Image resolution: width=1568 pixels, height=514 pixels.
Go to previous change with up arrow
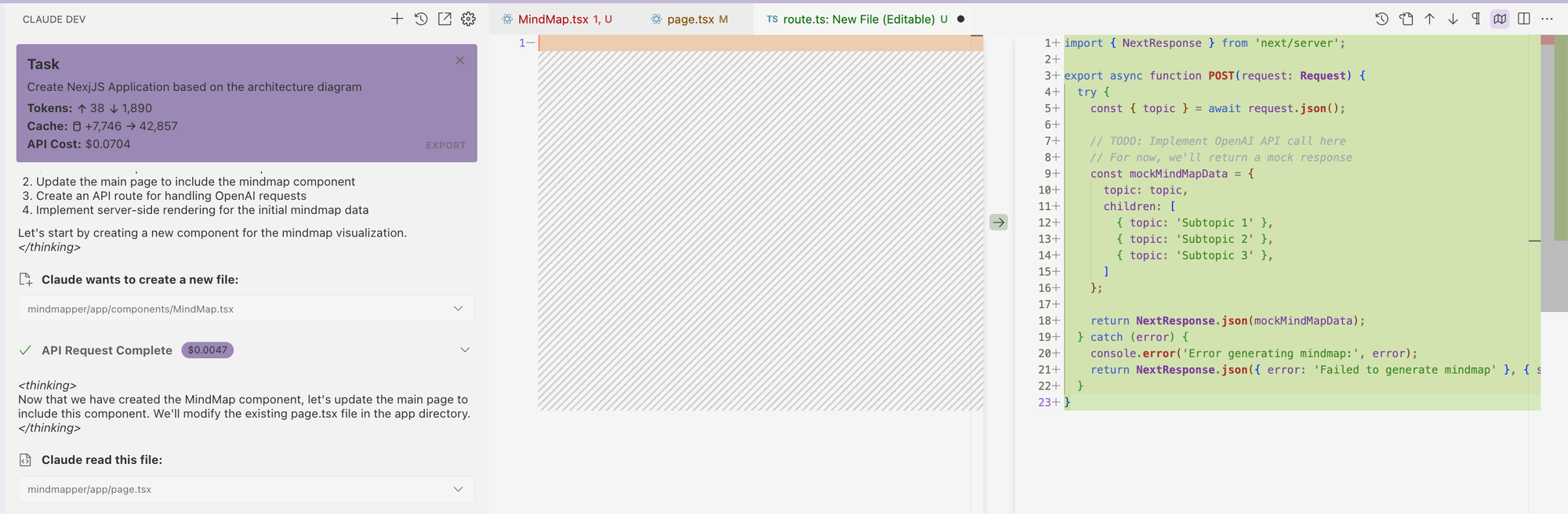click(x=1429, y=19)
